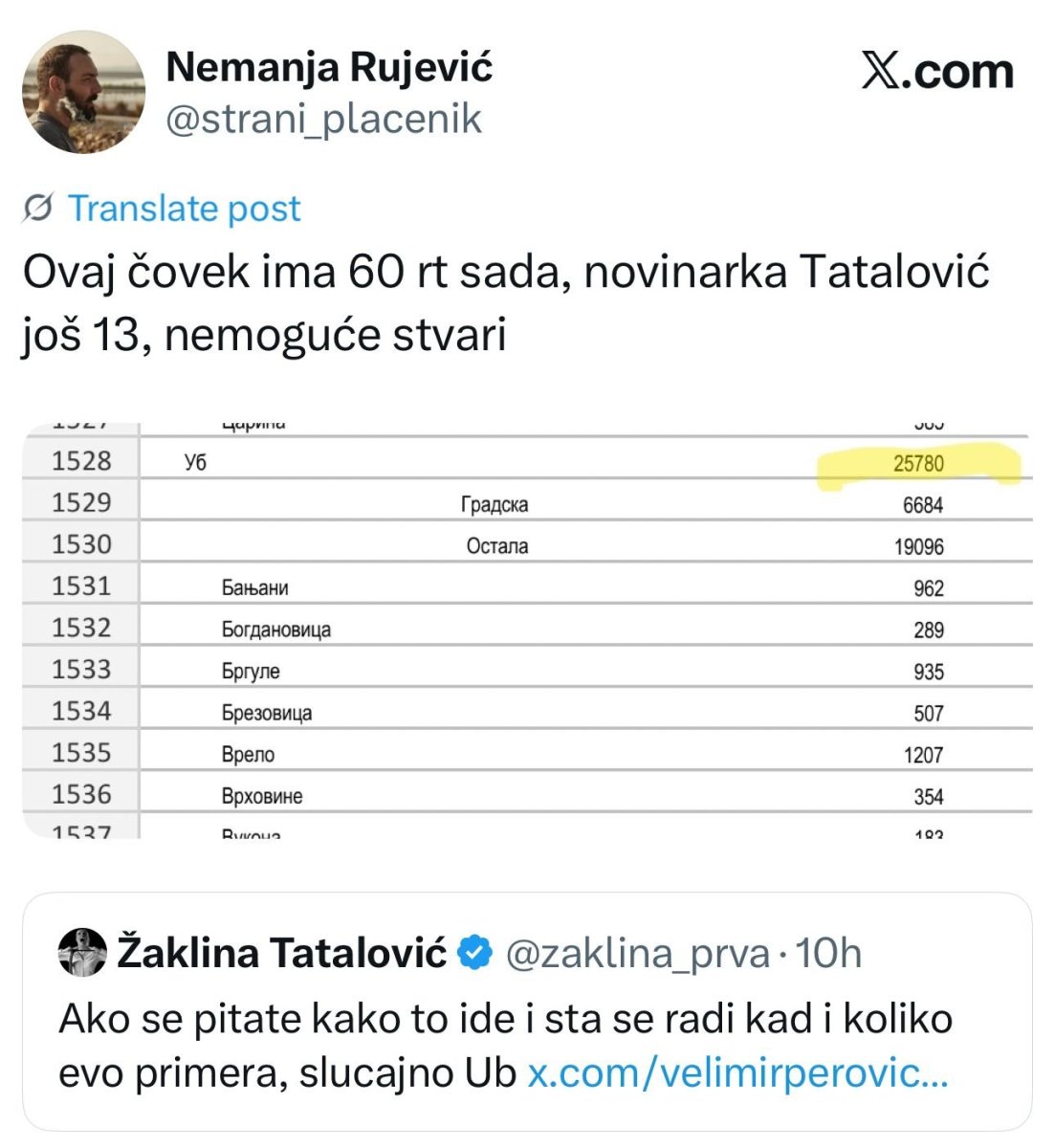Click Žaklina Tatalović's verified badge
The width and height of the screenshot is (1055, 1148).
[x=475, y=953]
